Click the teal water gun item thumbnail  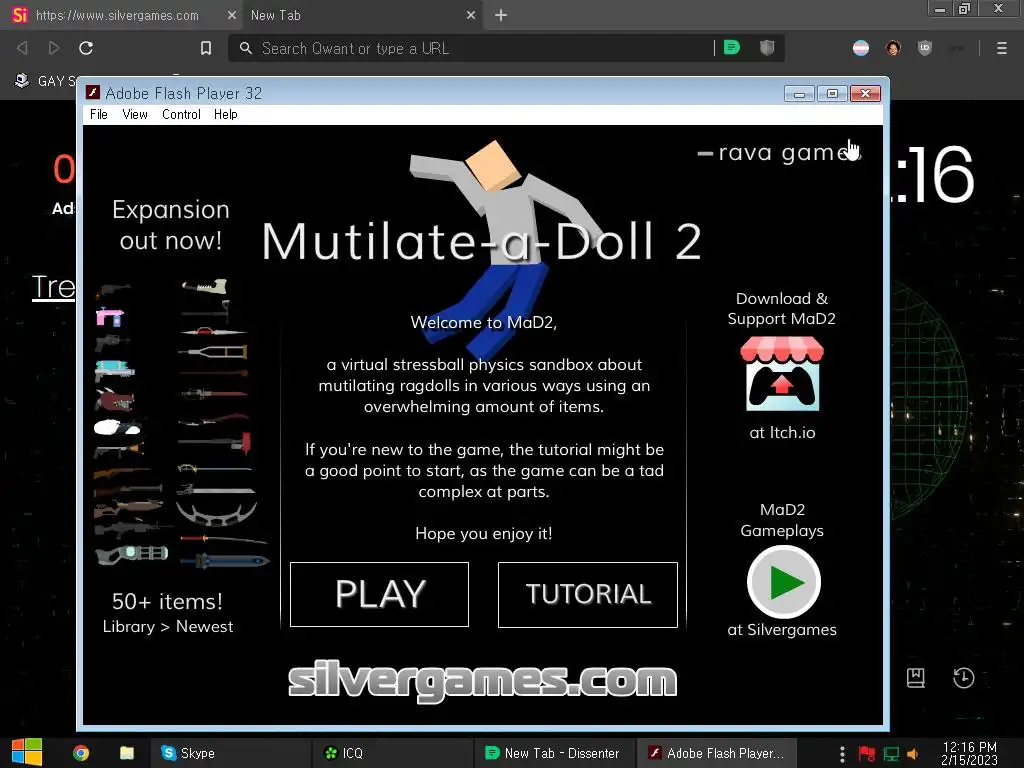[114, 370]
